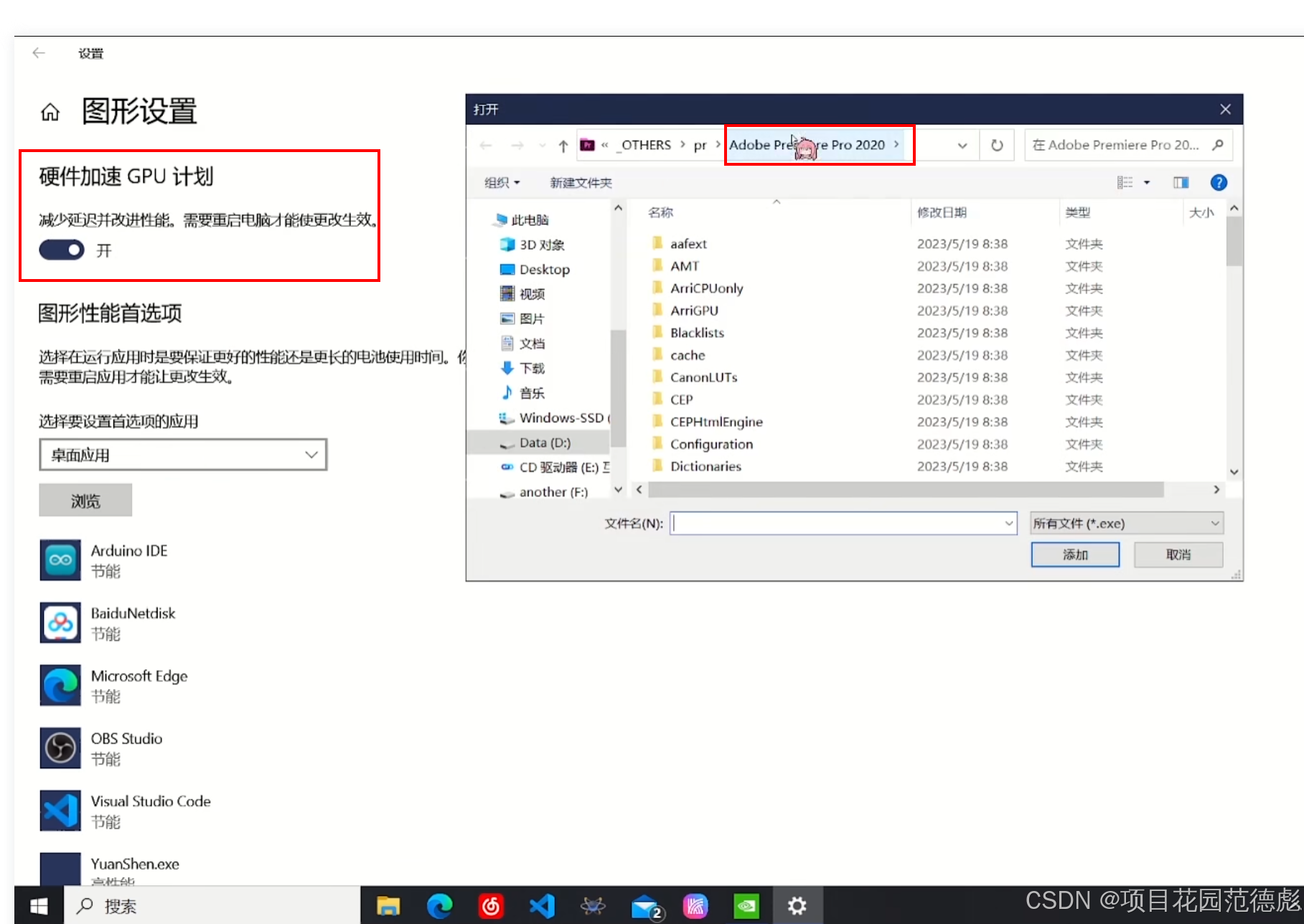The width and height of the screenshot is (1304, 924).
Task: Open the 组织 organize menu
Action: click(502, 183)
